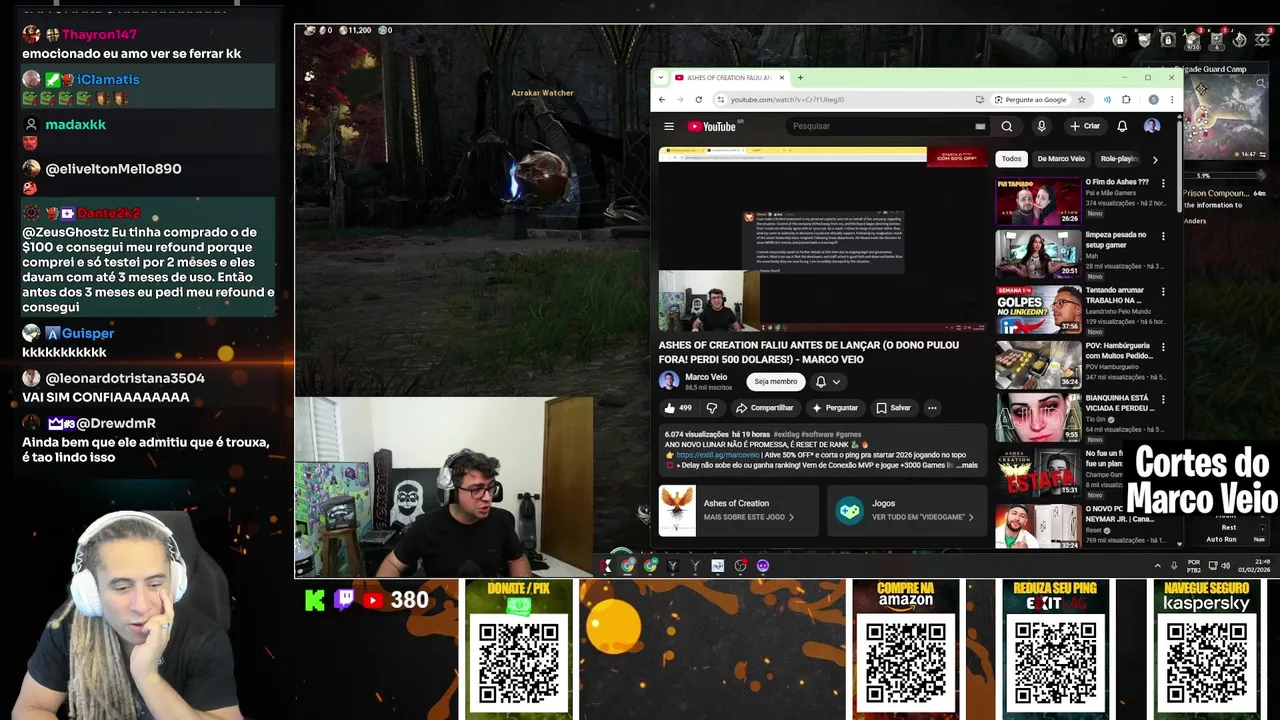Screen dimensions: 1280x720
Task: Open exitl.ag/marcoveio link in description
Action: pos(718,455)
